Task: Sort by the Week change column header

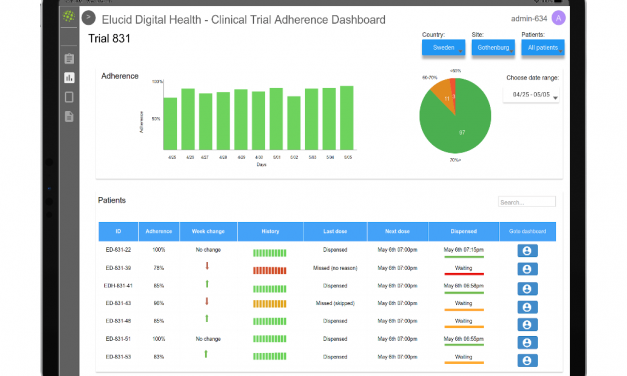Action: (x=208, y=232)
